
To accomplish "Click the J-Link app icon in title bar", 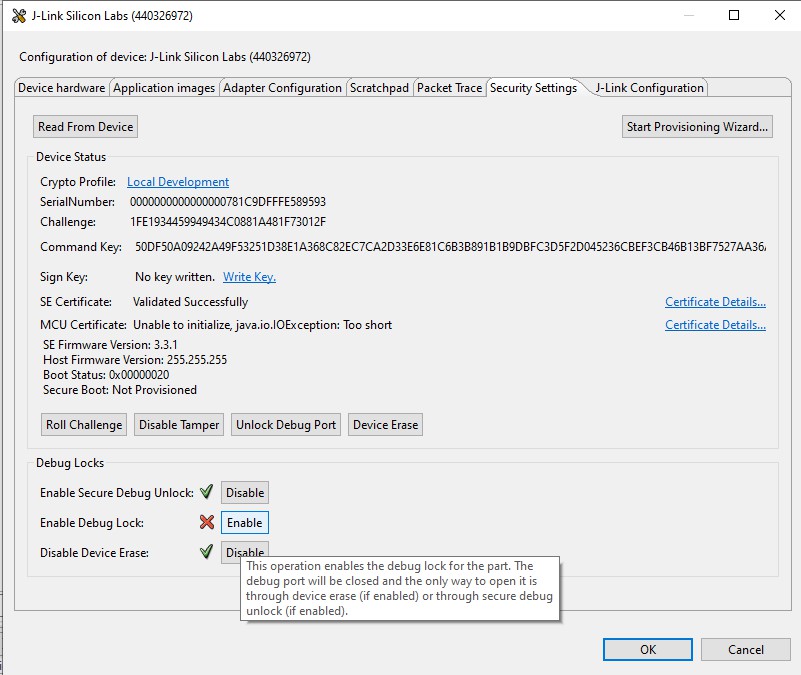I will (x=17, y=16).
